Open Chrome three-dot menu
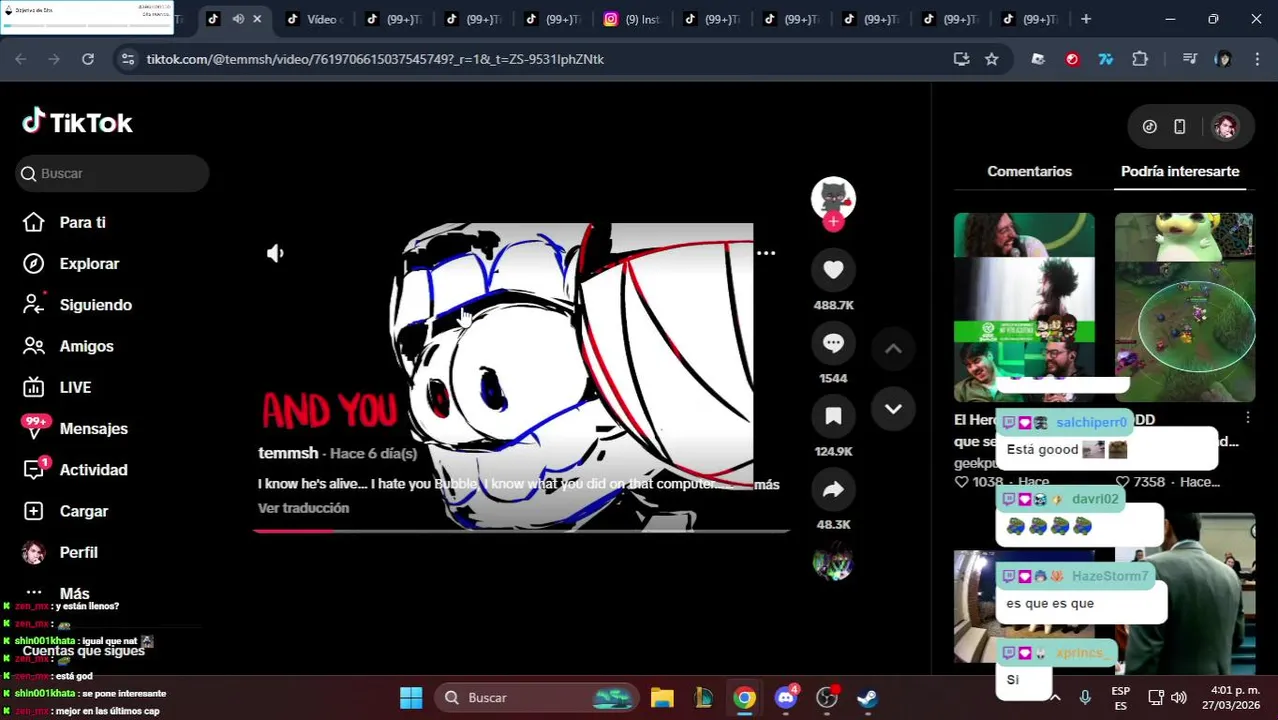 1256,59
